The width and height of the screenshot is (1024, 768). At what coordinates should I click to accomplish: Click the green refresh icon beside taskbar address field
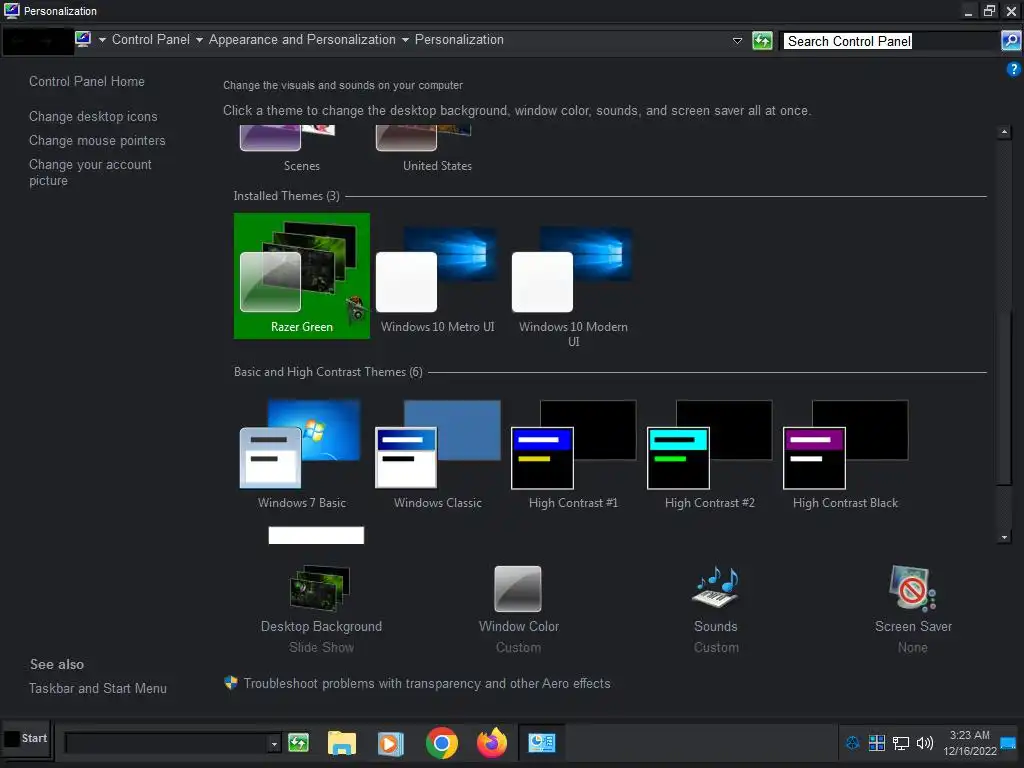click(x=298, y=743)
